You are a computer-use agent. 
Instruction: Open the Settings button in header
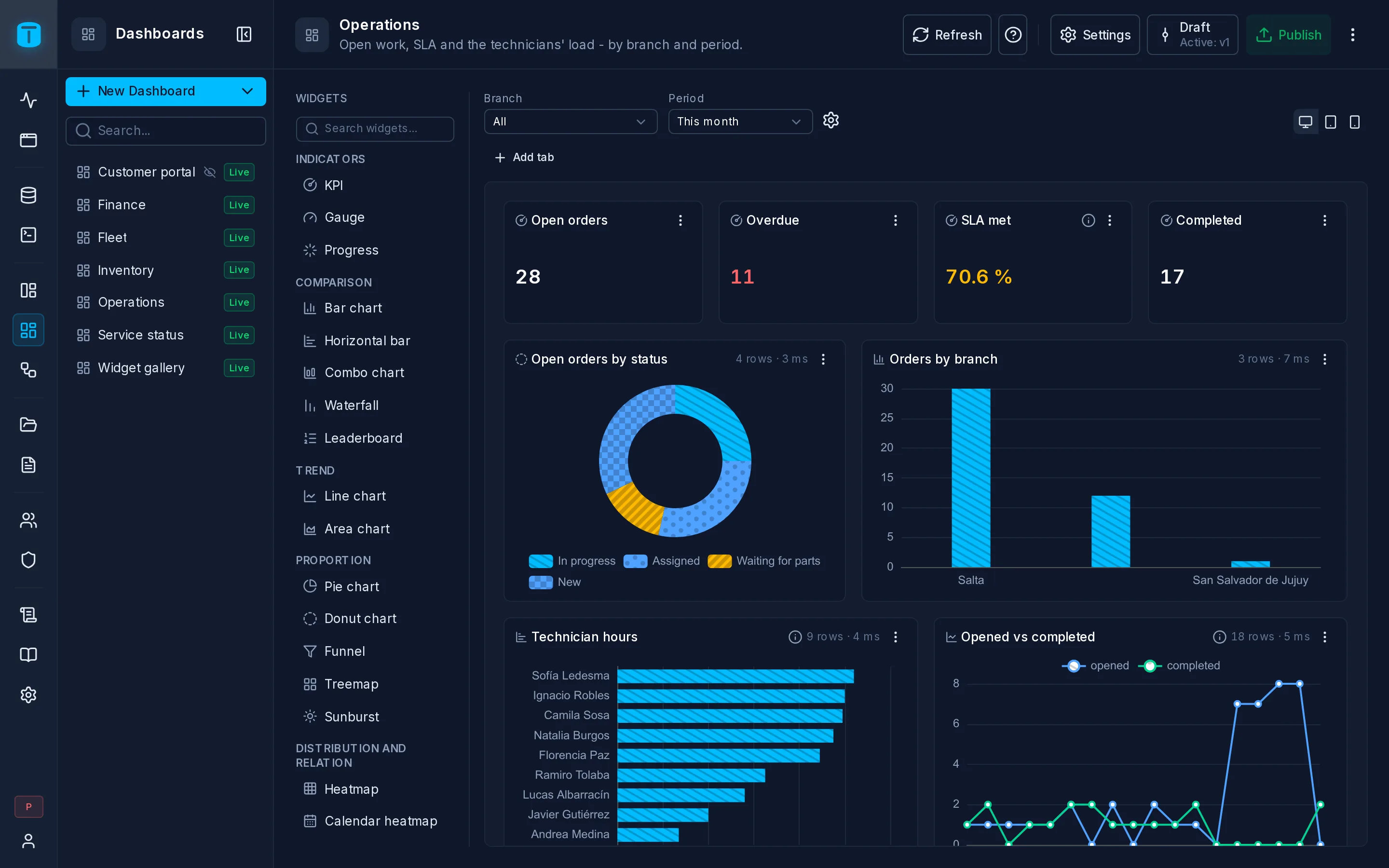(x=1094, y=35)
